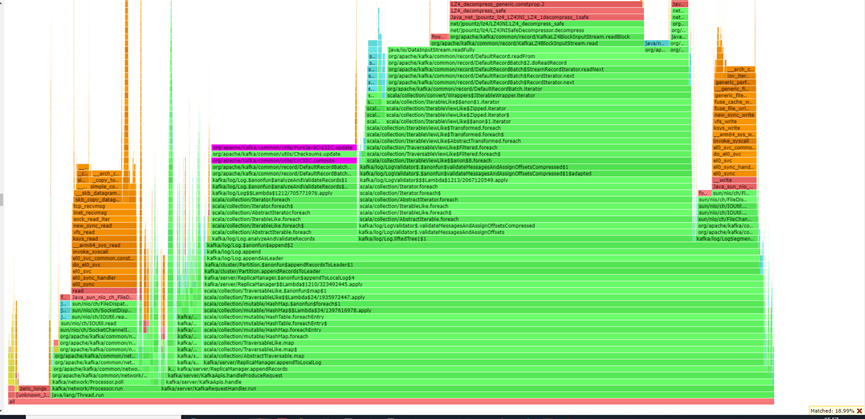Image resolution: width=865 pixels, height=419 pixels.
Task: Click LZ4_decompress_generic.constprop.2 frame
Action: (x=546, y=4)
